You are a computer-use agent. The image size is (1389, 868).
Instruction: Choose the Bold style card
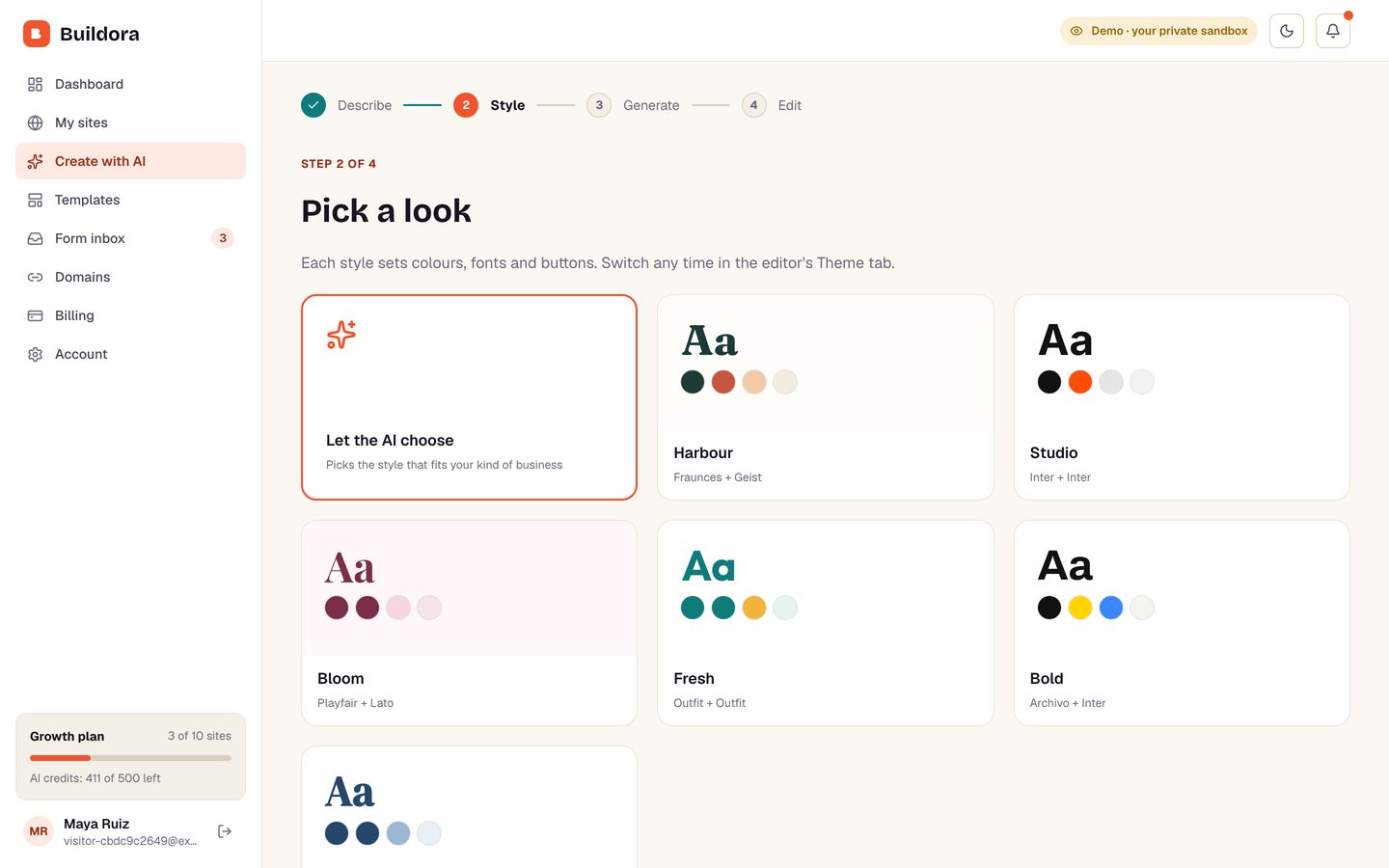point(1182,623)
